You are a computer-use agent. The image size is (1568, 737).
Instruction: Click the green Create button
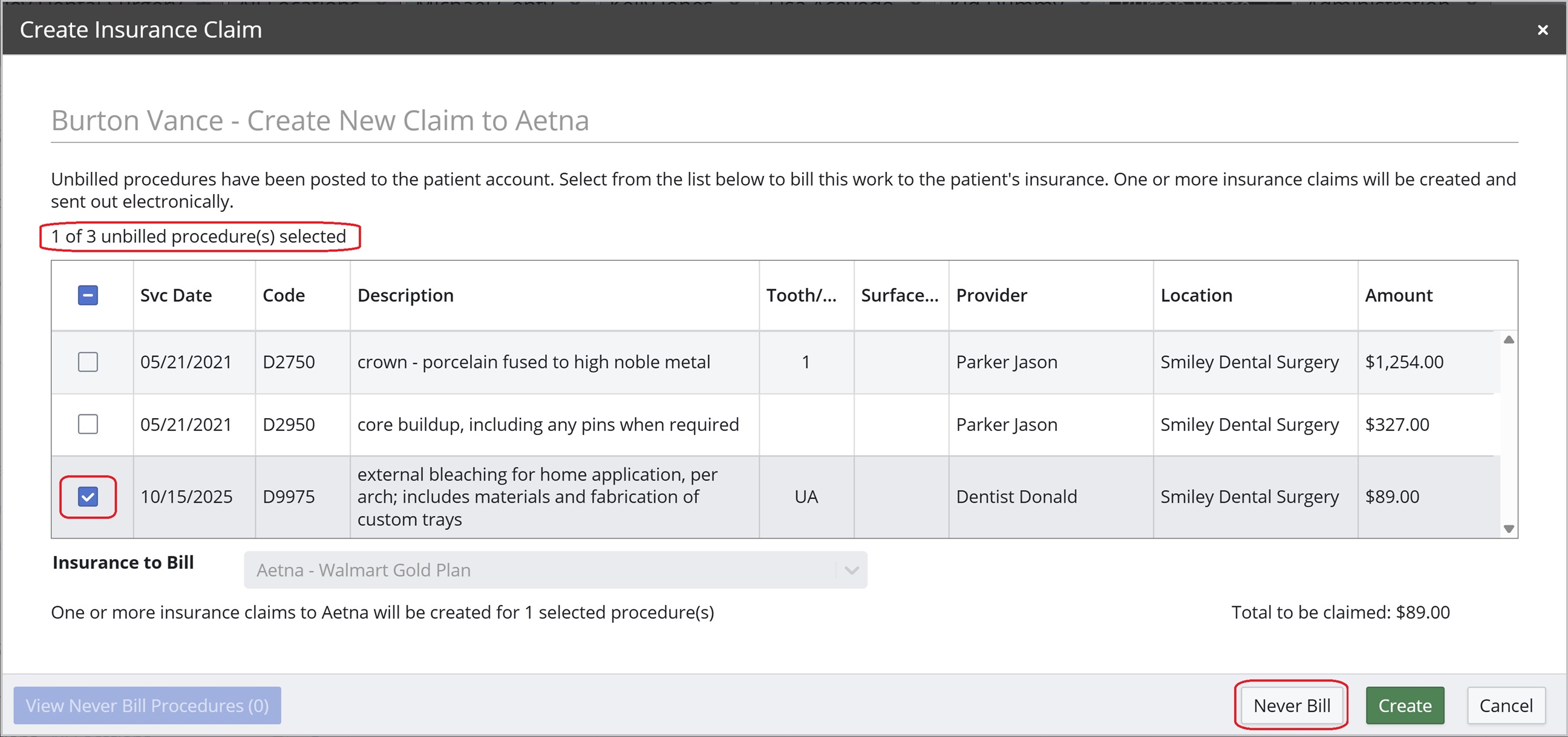pyautogui.click(x=1404, y=706)
